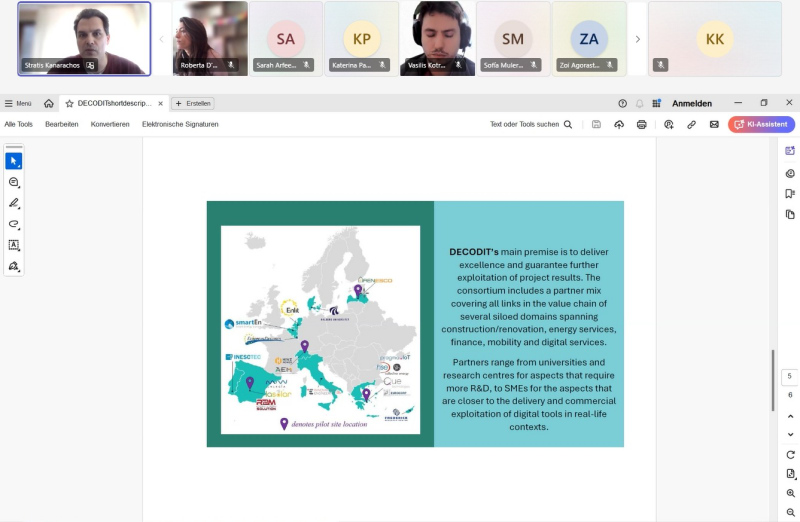Copy link using the chain icon

pyautogui.click(x=691, y=124)
